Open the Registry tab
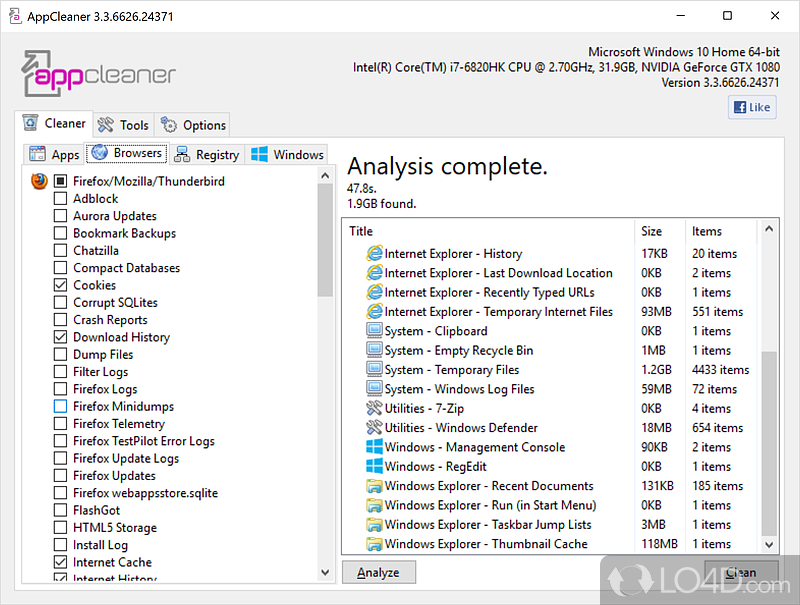800x605 pixels. 207,154
